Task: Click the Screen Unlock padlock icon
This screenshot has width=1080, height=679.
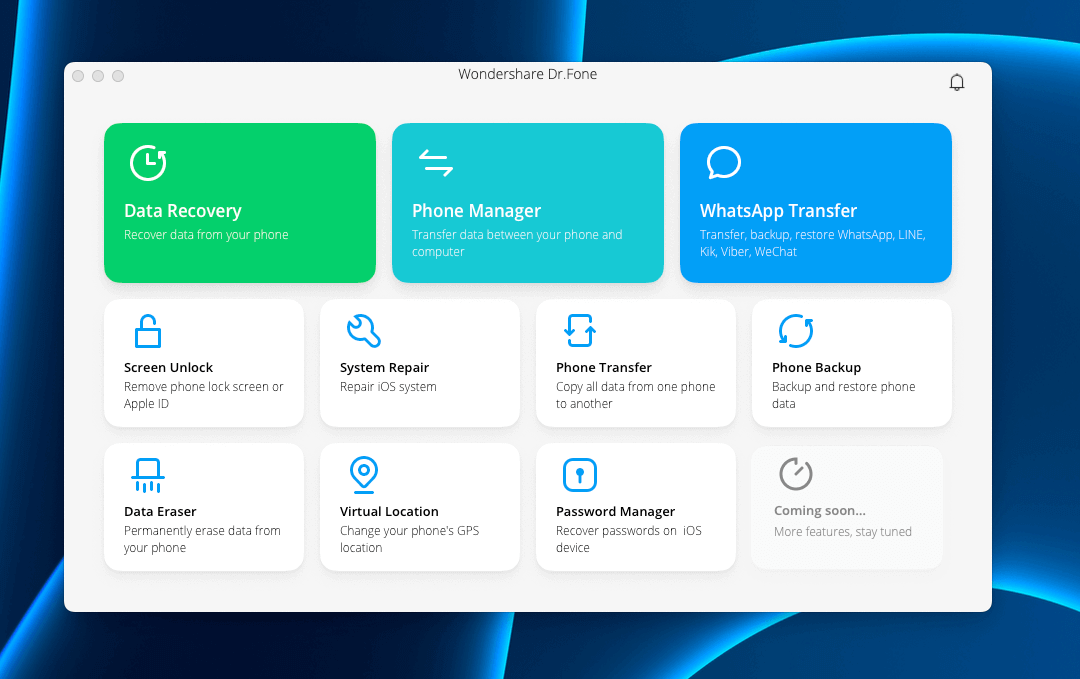Action: click(x=148, y=331)
